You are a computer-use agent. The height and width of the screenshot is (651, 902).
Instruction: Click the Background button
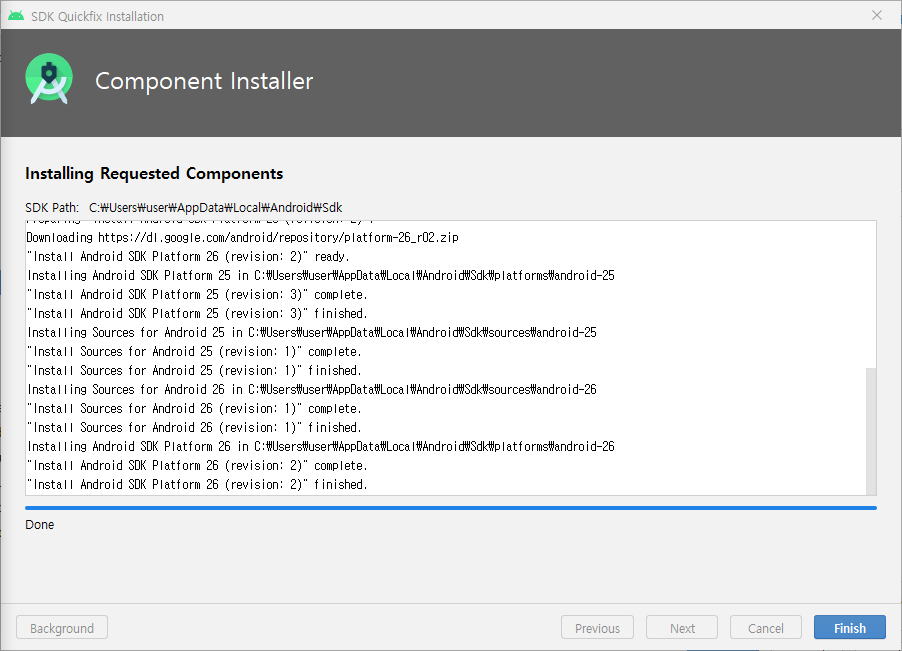click(62, 627)
